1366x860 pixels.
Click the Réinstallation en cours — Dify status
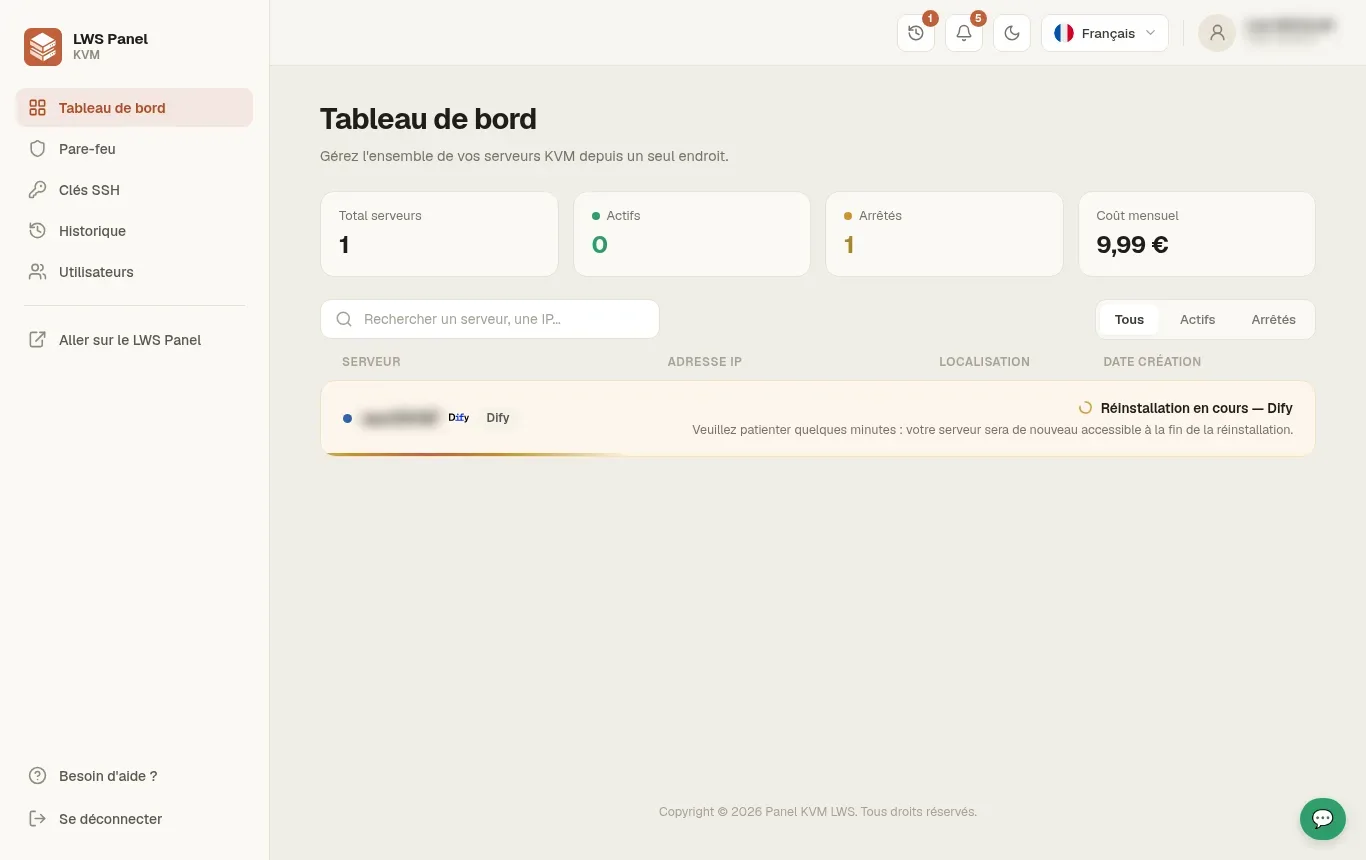tap(1196, 408)
